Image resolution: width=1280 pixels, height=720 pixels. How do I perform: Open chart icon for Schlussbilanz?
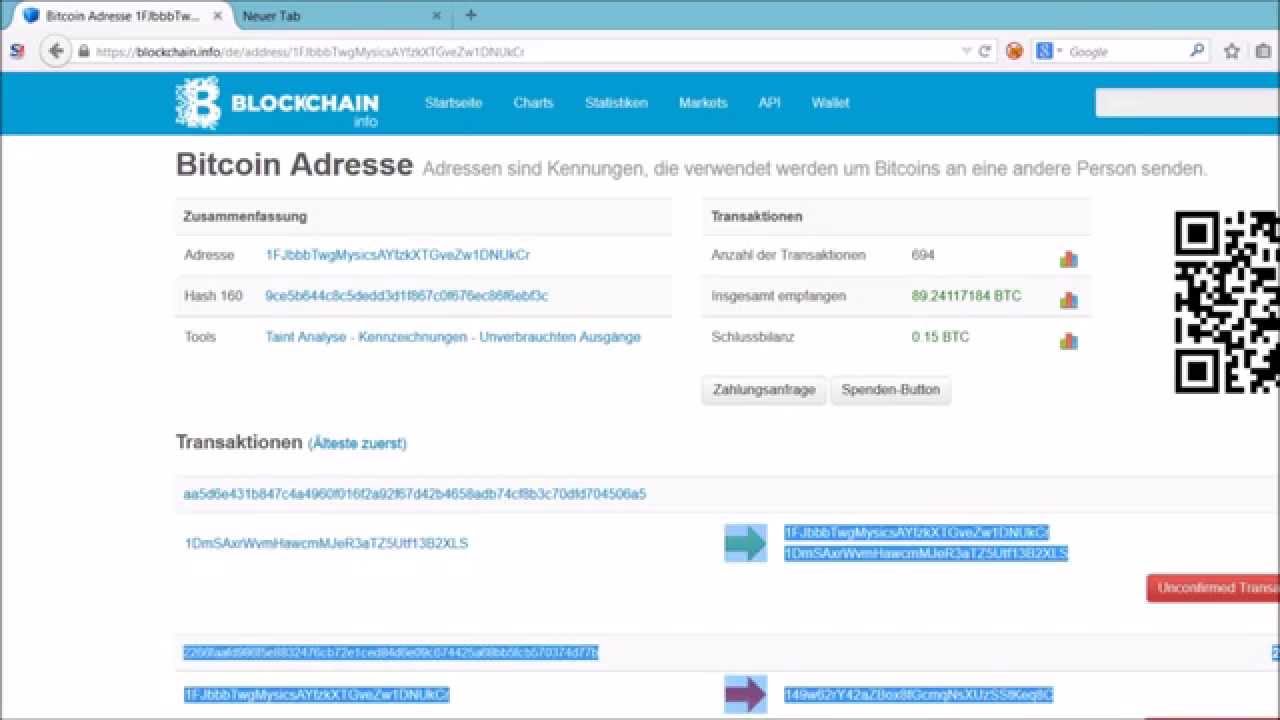coord(1069,341)
